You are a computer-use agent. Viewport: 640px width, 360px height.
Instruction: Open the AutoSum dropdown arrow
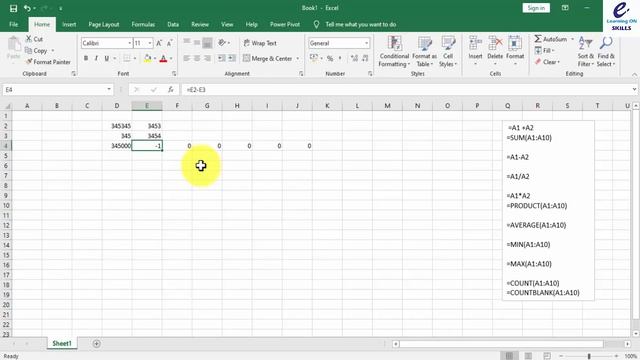tap(572, 39)
